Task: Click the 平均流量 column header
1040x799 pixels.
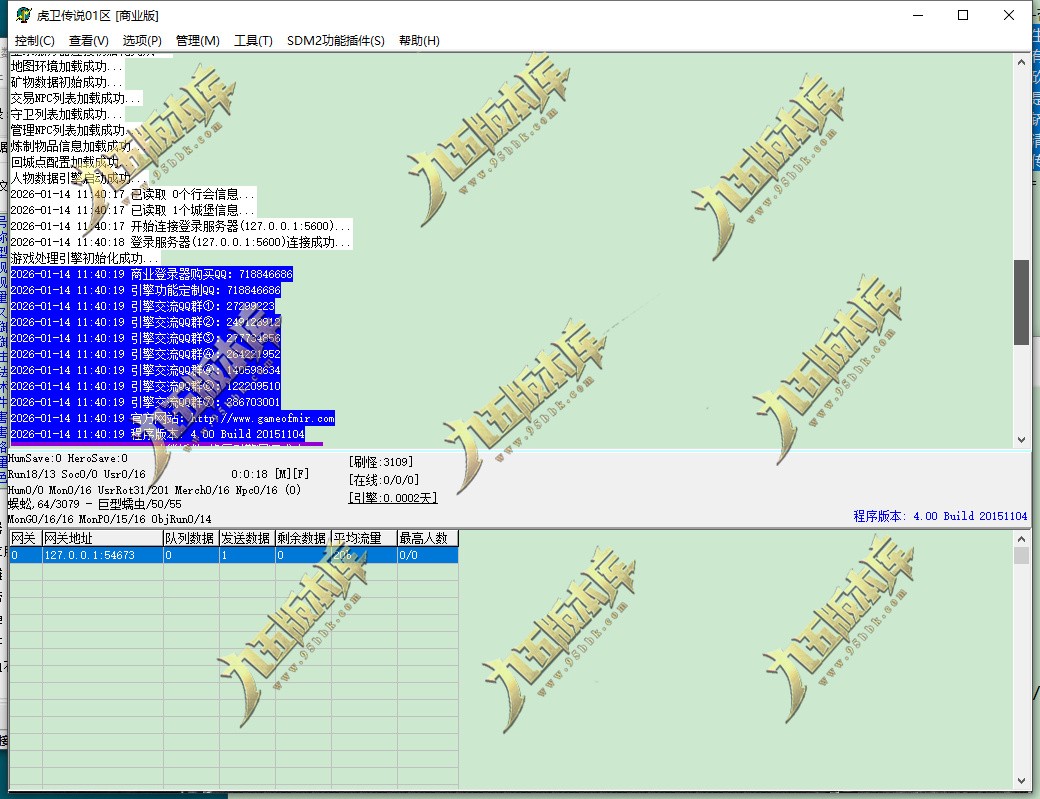Action: (364, 538)
